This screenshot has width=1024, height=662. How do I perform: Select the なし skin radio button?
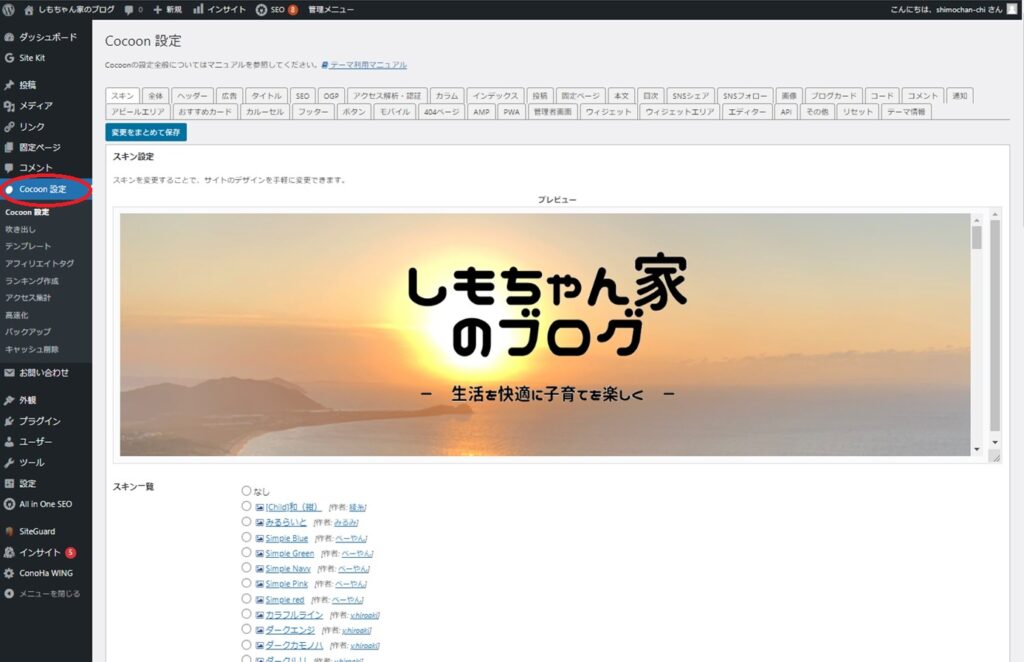[246, 490]
